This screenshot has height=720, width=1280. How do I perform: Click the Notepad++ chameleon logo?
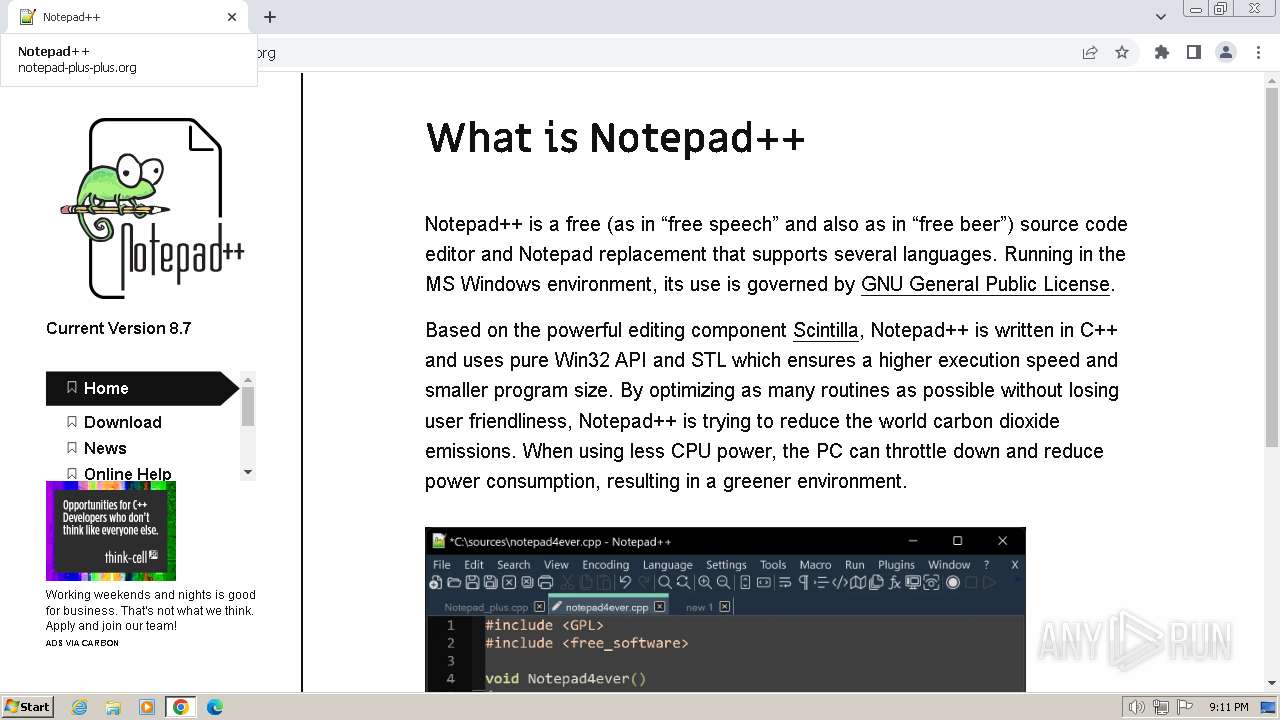[x=152, y=208]
